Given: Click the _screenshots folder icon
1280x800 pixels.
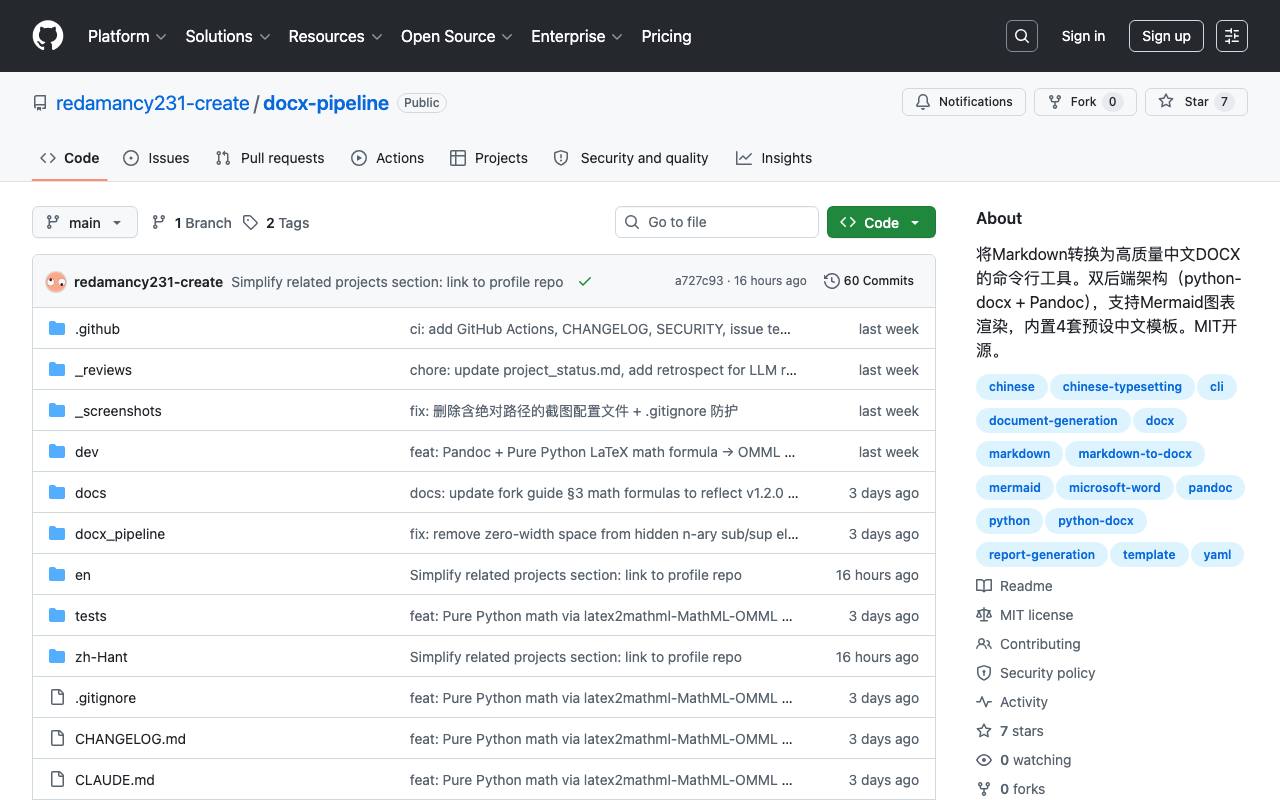Looking at the screenshot, I should click(57, 411).
